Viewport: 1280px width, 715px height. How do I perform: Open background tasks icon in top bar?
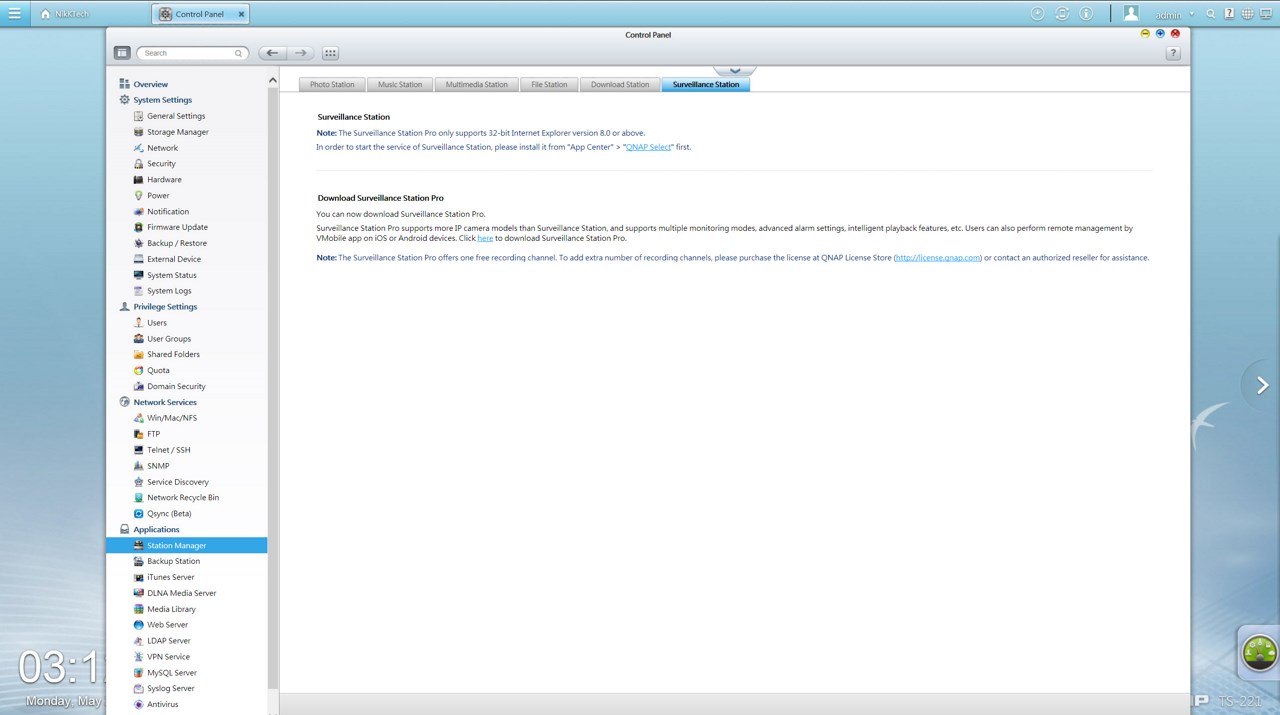point(1037,14)
